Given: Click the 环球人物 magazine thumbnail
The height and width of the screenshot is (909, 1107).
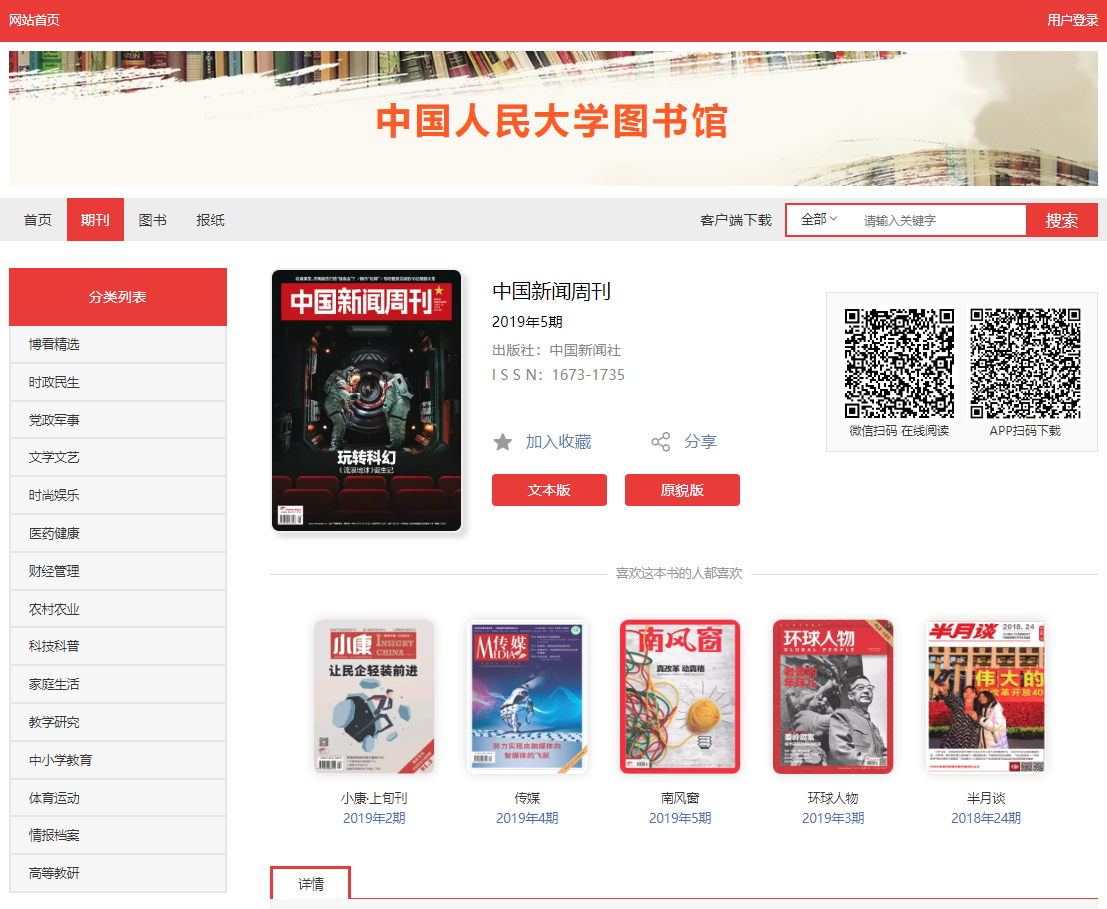Looking at the screenshot, I should coord(832,696).
